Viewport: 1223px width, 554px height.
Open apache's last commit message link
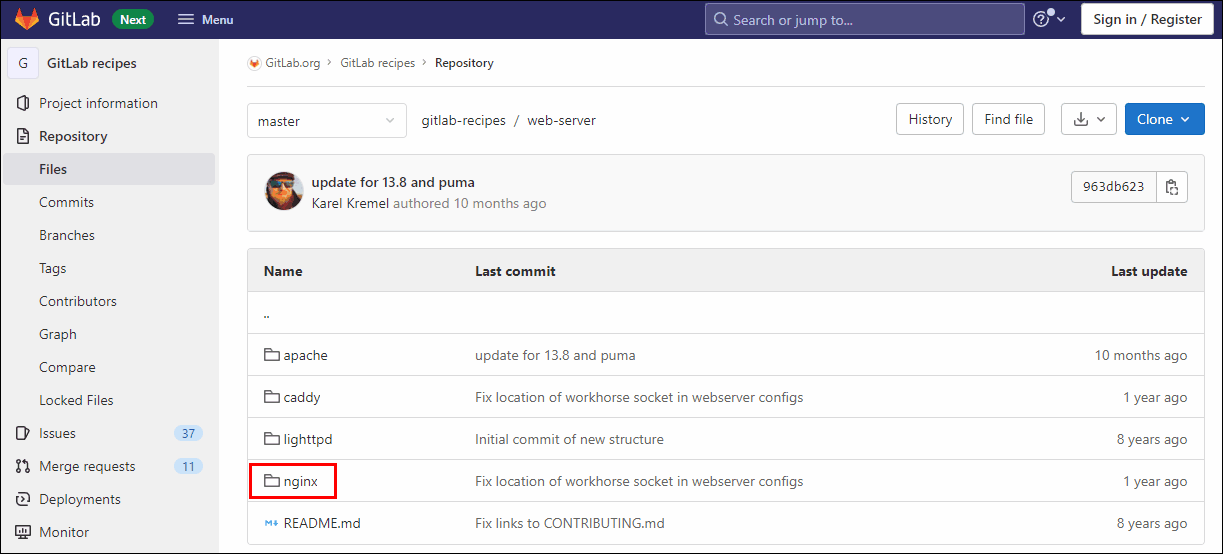555,355
